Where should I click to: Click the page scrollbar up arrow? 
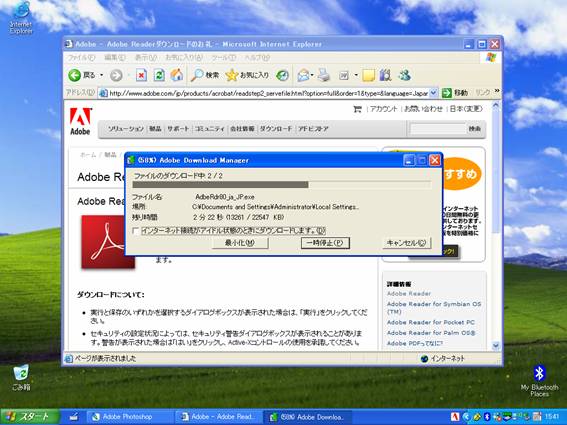[496, 106]
